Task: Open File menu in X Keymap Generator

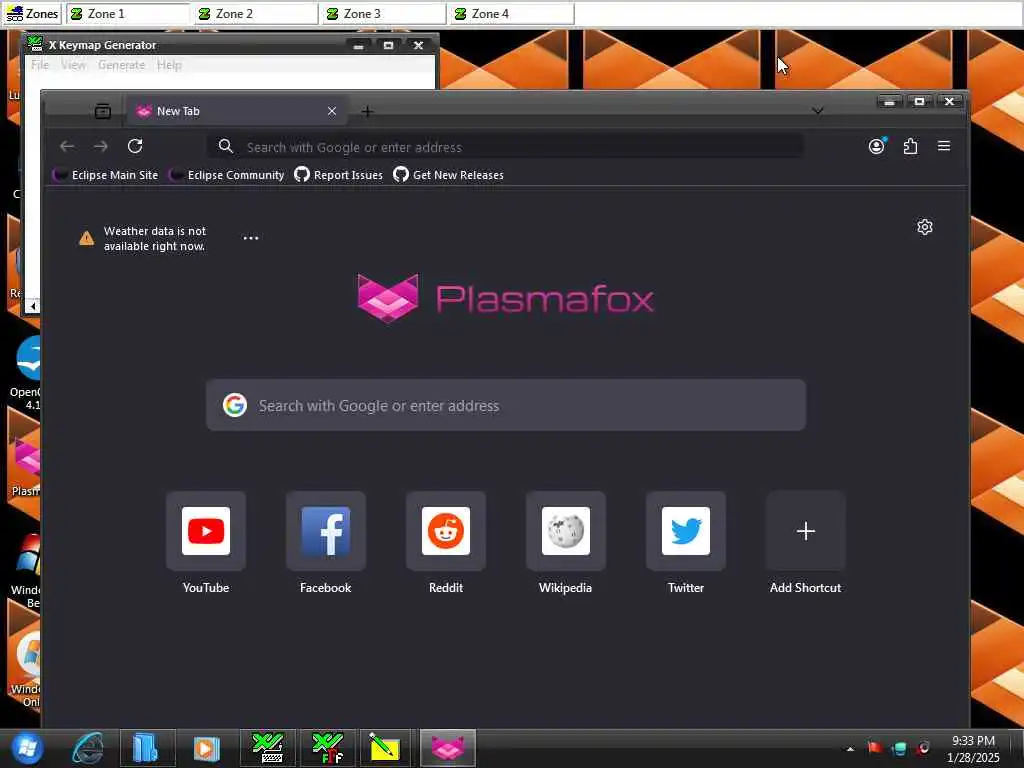Action: [40, 65]
